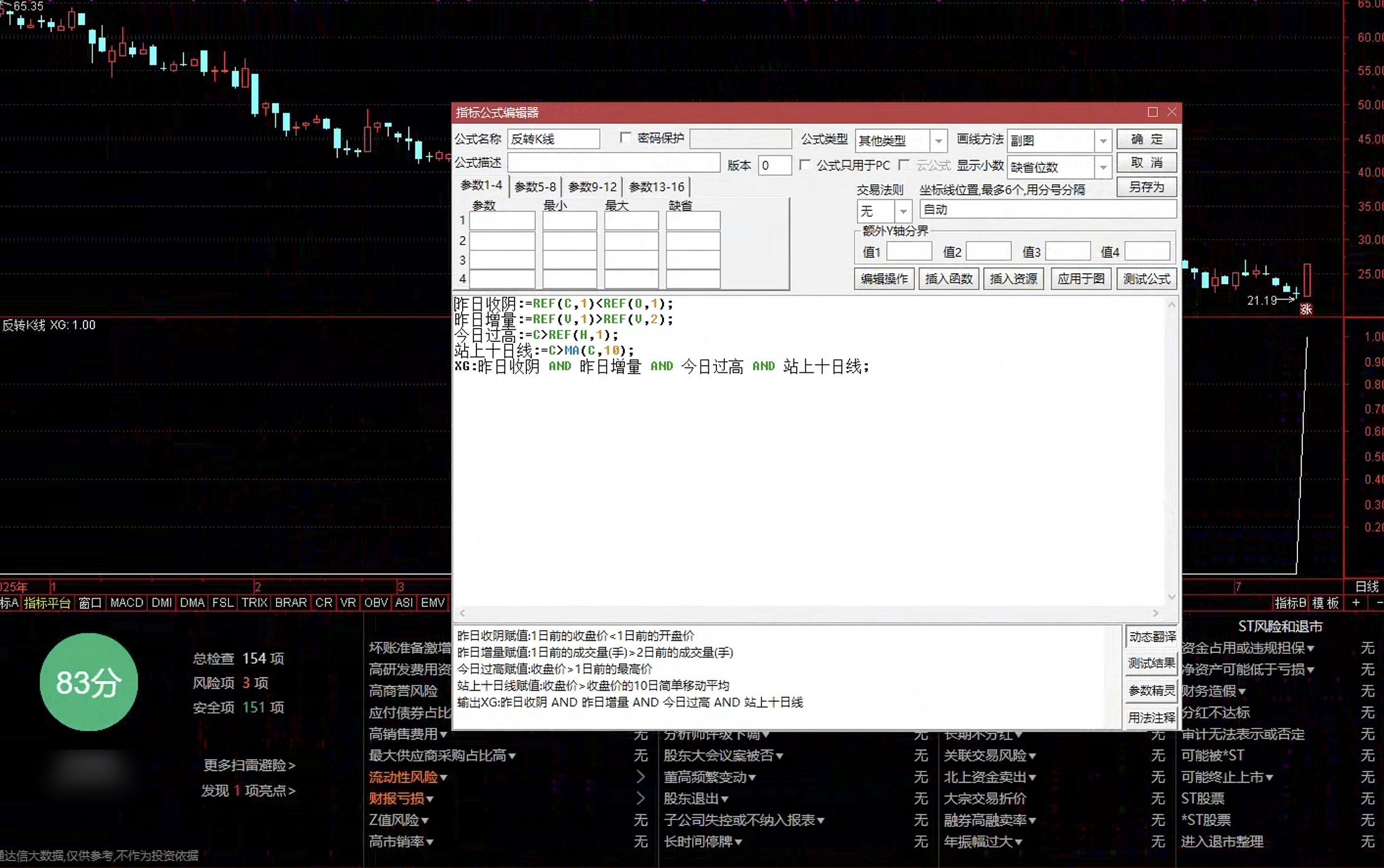This screenshot has height=868, width=1384.
Task: Click 插入函数 button
Action: (949, 278)
